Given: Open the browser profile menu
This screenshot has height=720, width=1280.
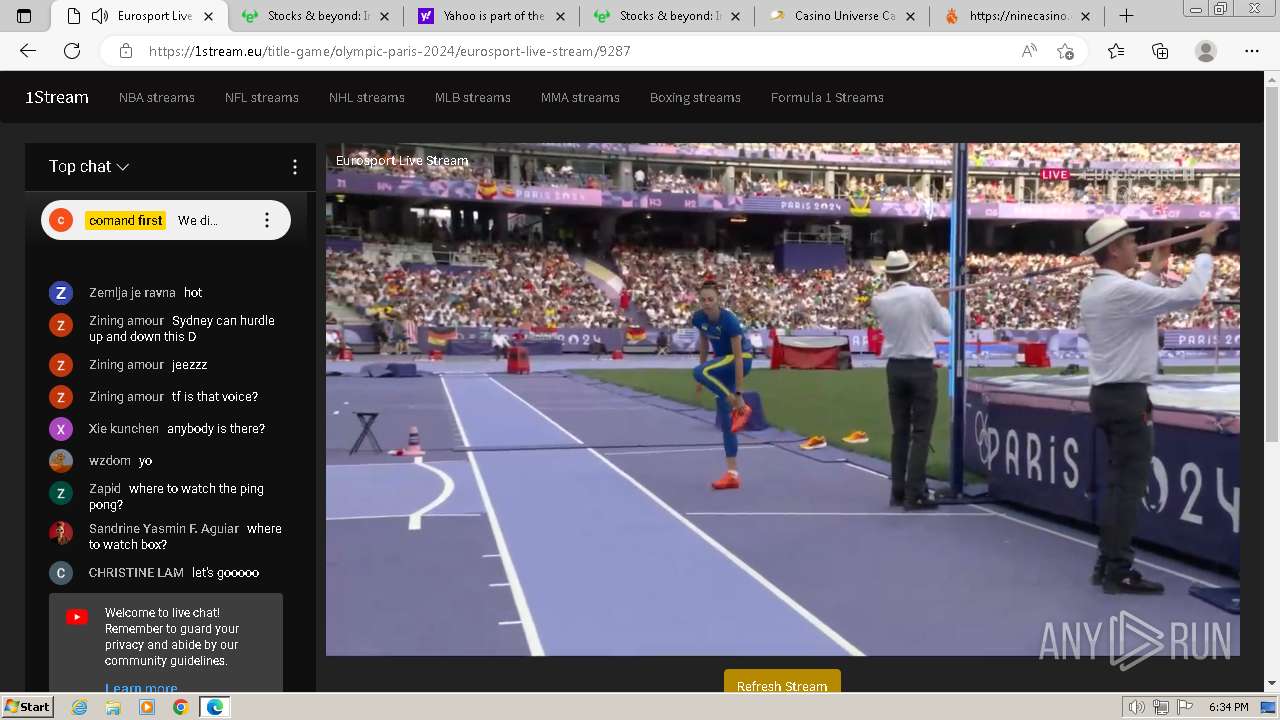Looking at the screenshot, I should [x=1206, y=51].
